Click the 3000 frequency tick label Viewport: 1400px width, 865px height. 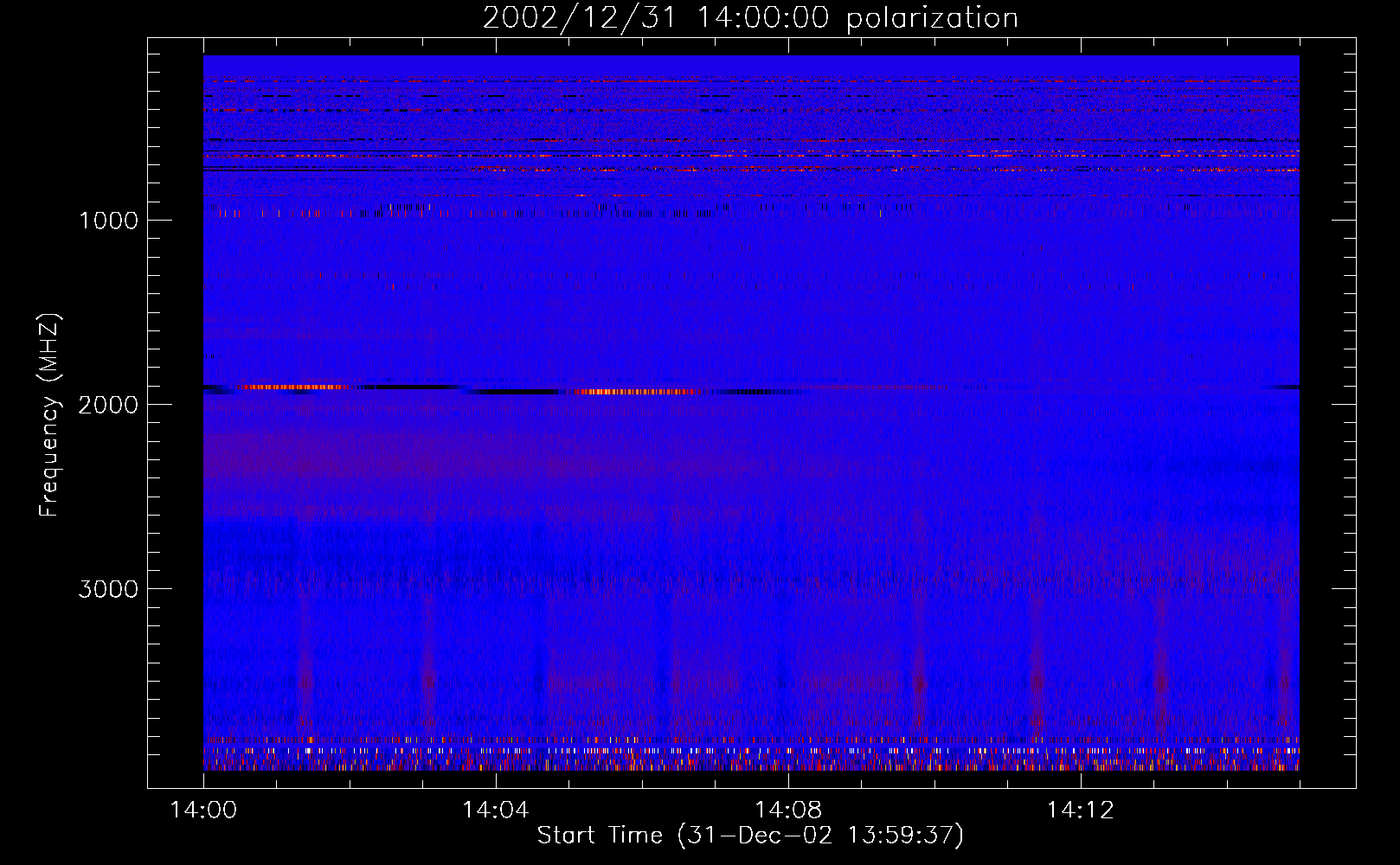coord(108,589)
